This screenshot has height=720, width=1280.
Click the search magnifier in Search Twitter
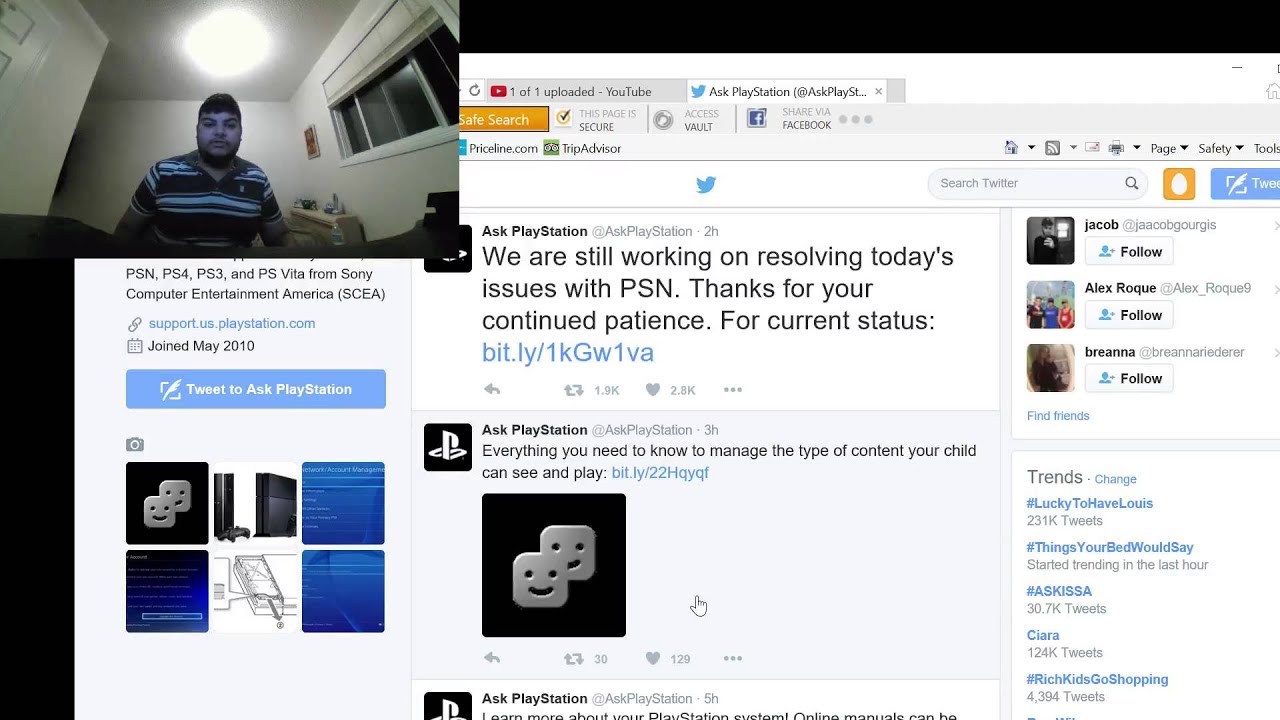[1132, 183]
